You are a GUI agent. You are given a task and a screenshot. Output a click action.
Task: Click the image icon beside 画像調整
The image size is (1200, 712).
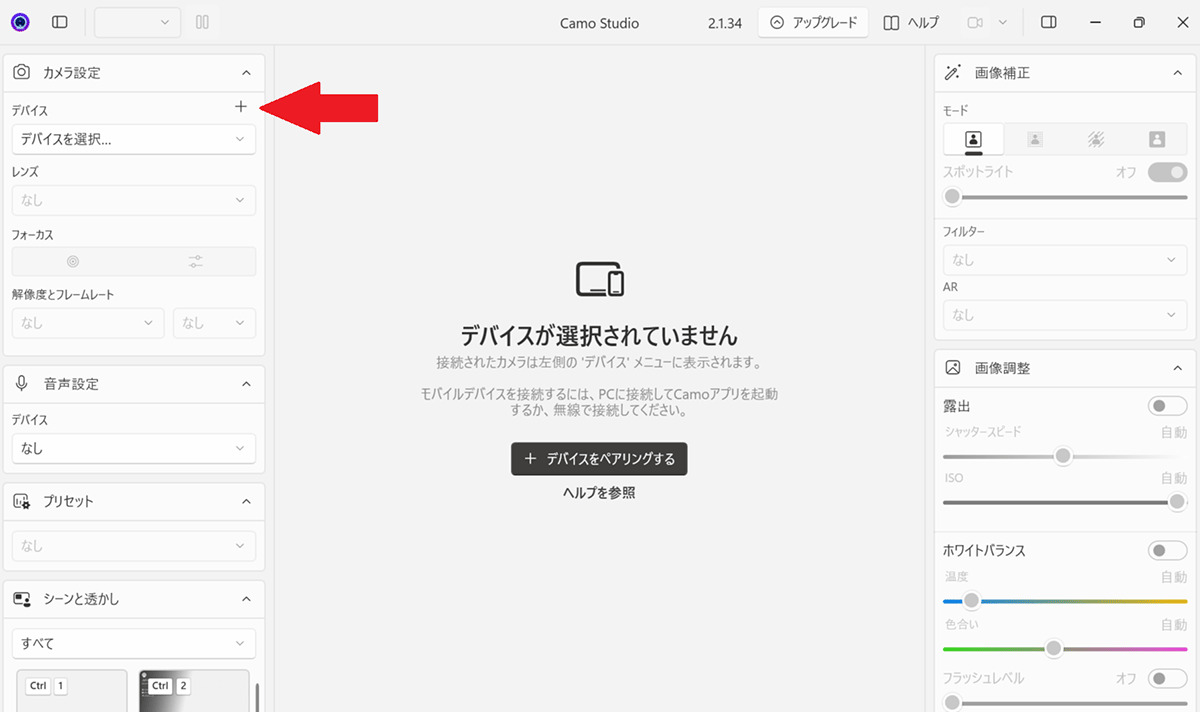(953, 367)
